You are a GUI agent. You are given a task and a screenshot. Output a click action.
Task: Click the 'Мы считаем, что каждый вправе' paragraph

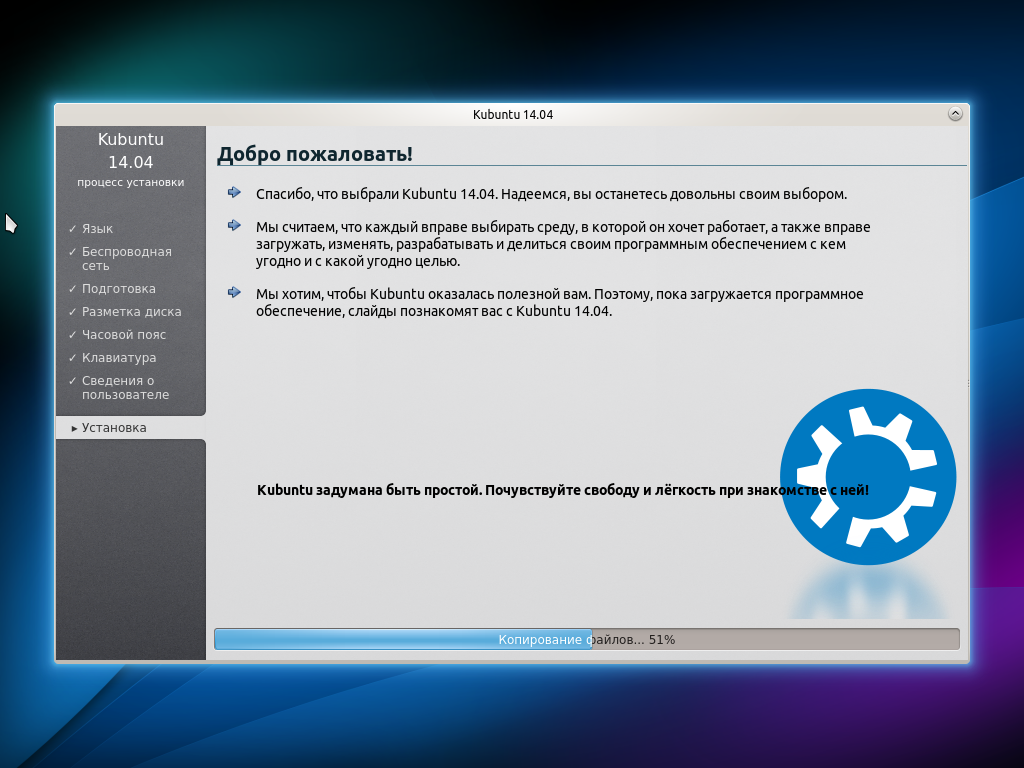[x=563, y=244]
